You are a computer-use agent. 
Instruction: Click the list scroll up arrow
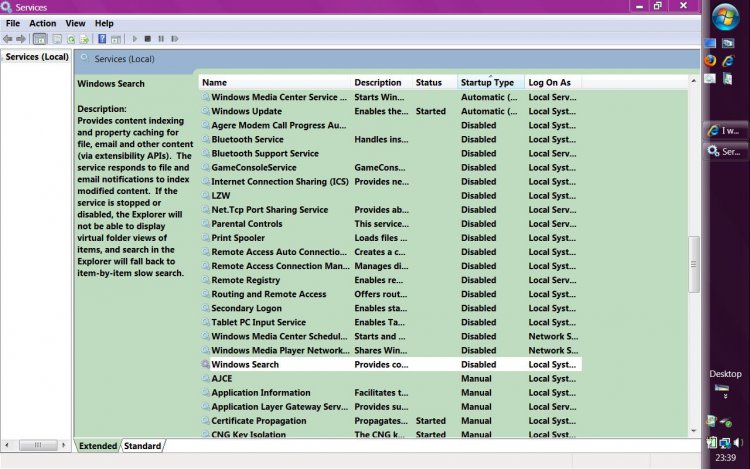[x=694, y=81]
